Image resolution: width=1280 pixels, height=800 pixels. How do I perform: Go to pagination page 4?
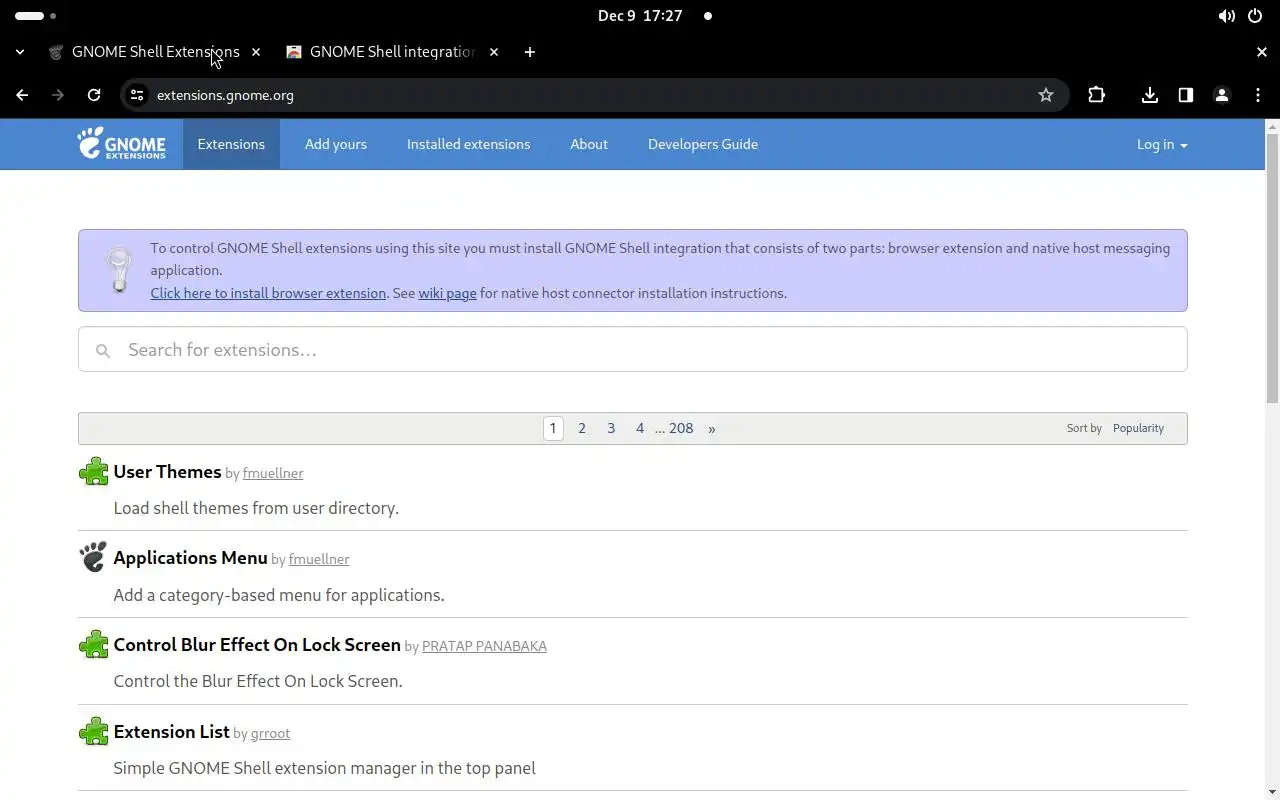[x=640, y=428]
